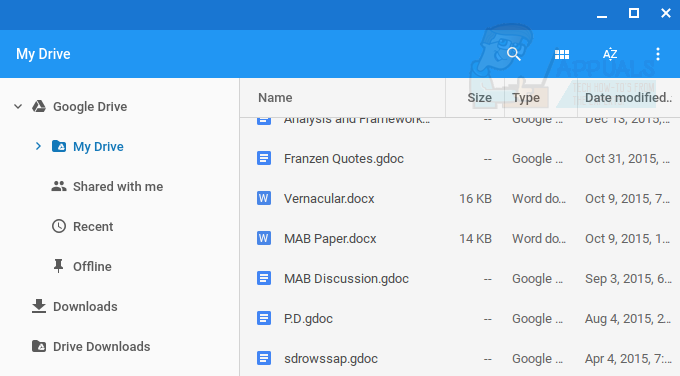Sort by Name column header
680x376 pixels.
coord(275,98)
